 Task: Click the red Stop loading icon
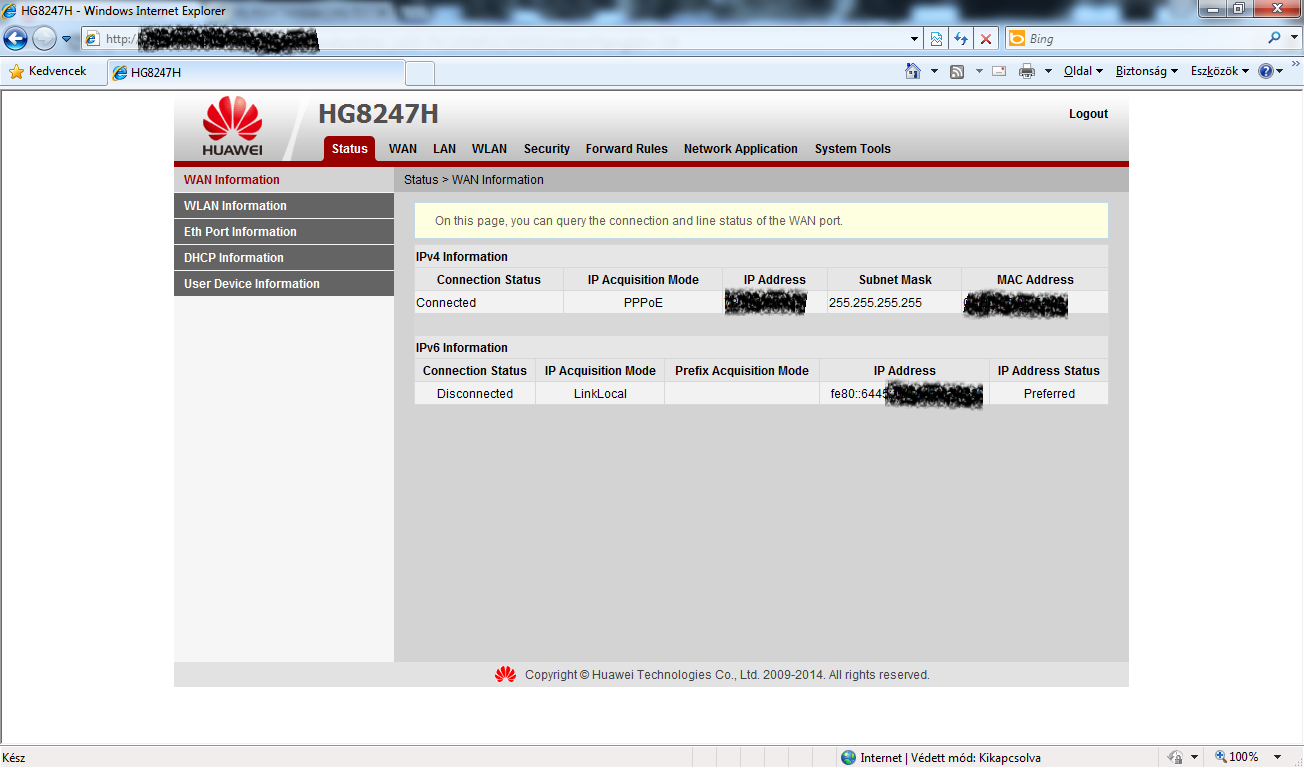tap(986, 39)
